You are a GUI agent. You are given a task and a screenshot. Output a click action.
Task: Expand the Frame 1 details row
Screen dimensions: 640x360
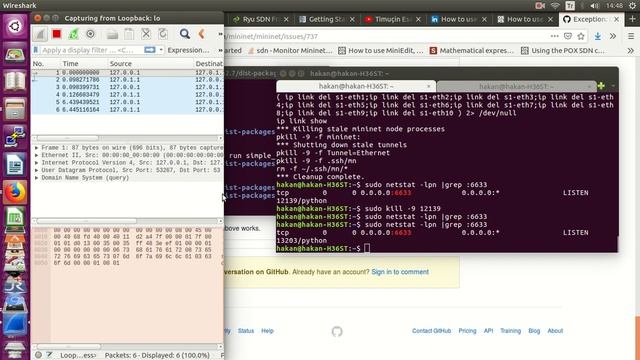(x=36, y=148)
